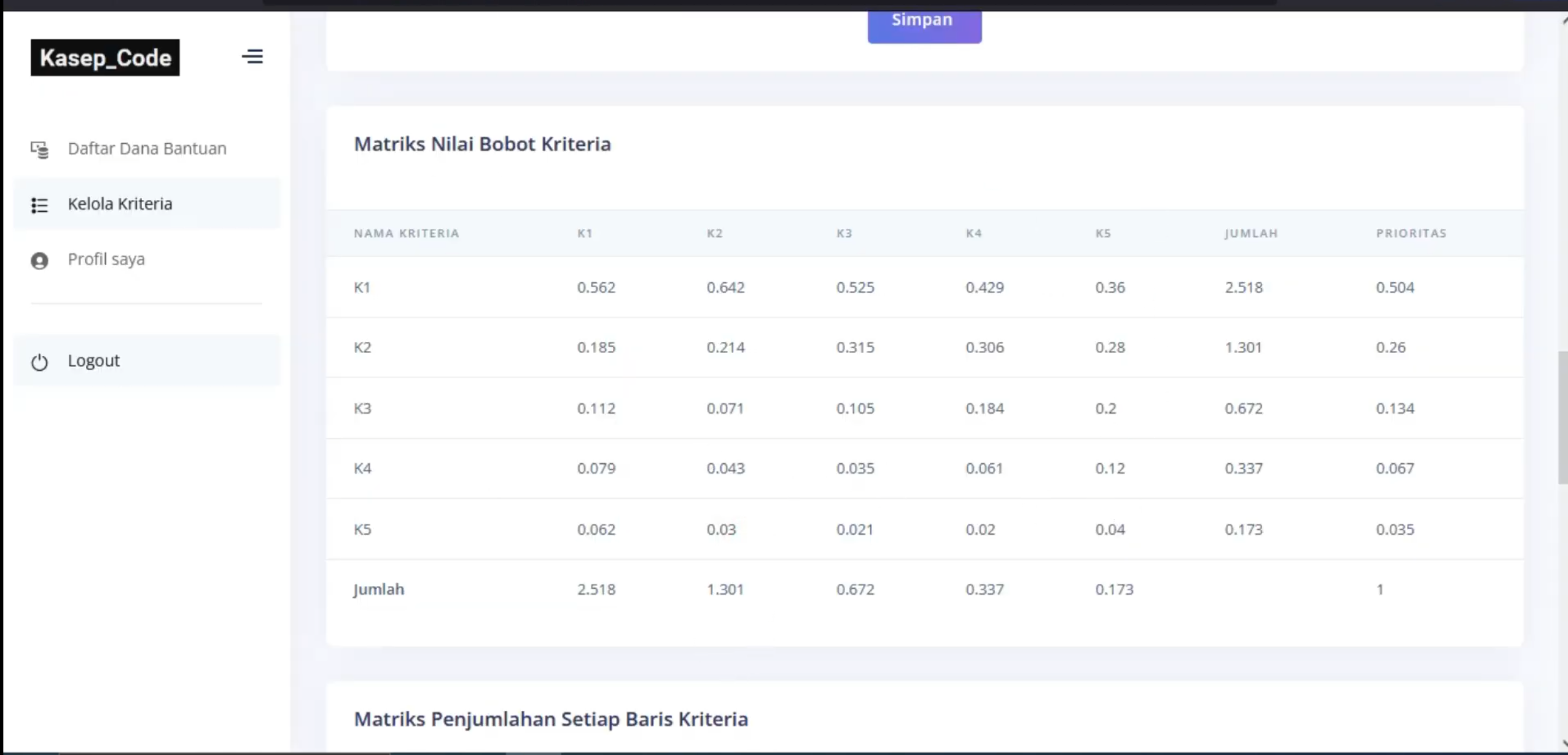
Task: Click the value 0.315 in row K2
Action: 855,347
